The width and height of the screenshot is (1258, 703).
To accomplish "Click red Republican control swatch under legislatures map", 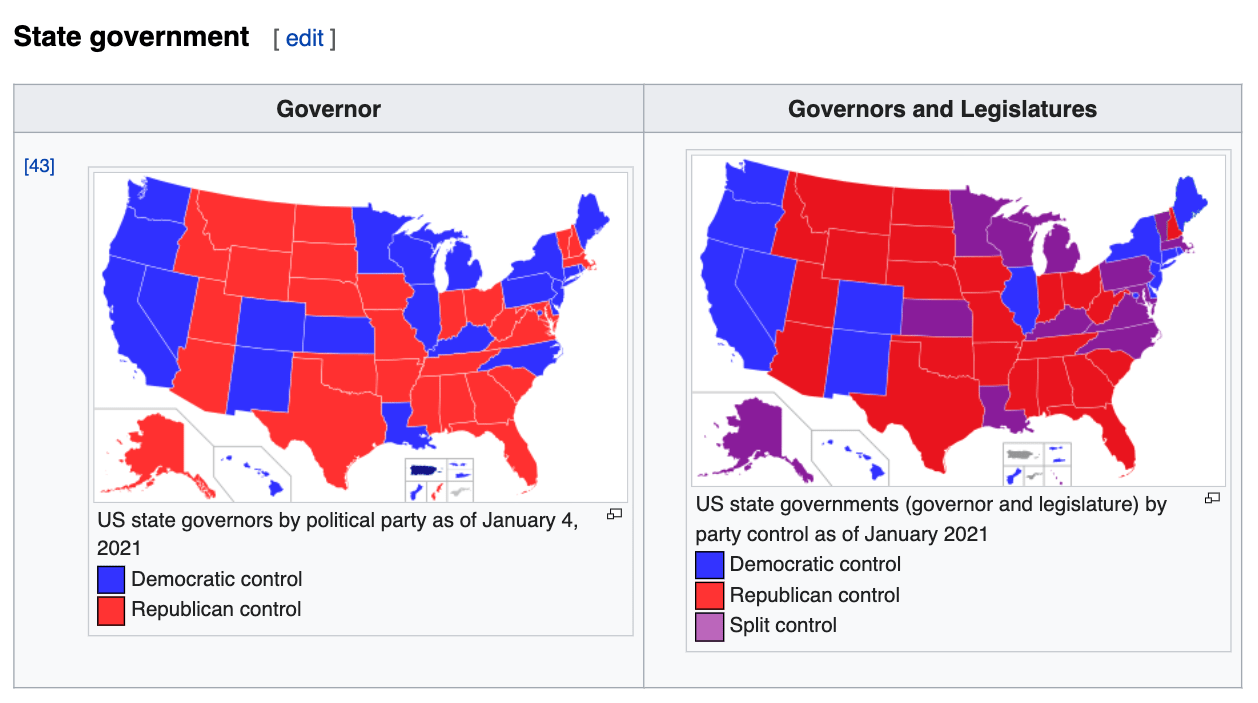I will 709,596.
